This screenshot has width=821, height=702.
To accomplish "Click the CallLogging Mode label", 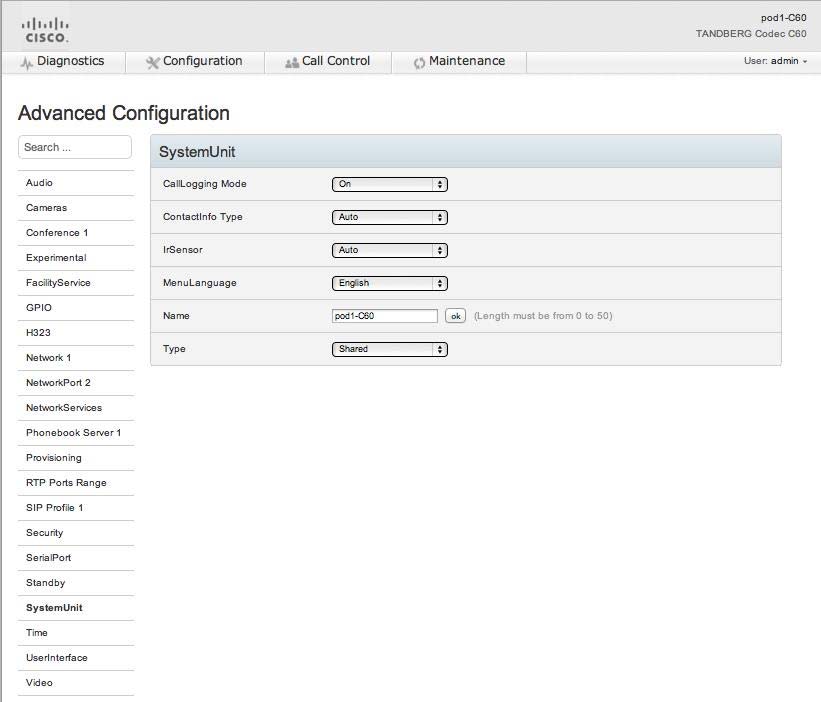I will tap(205, 184).
